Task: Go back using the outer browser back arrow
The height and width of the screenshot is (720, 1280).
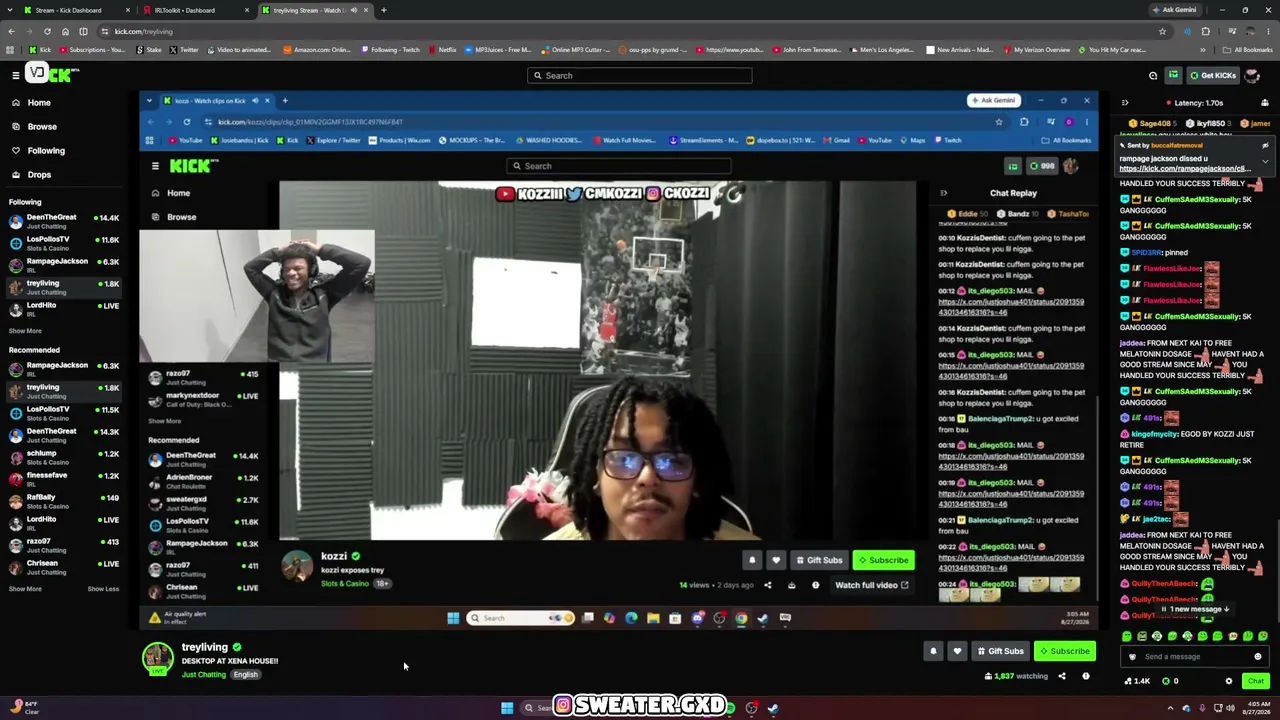Action: coord(11,31)
